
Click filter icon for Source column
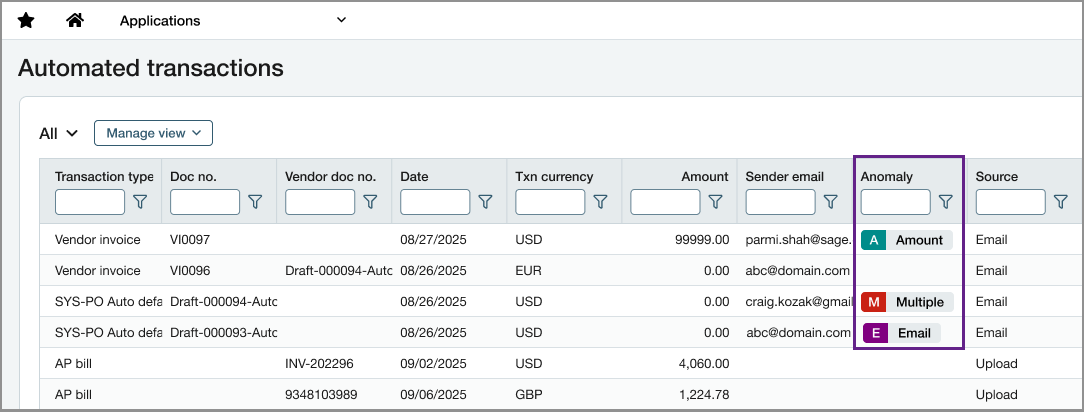coord(1061,202)
